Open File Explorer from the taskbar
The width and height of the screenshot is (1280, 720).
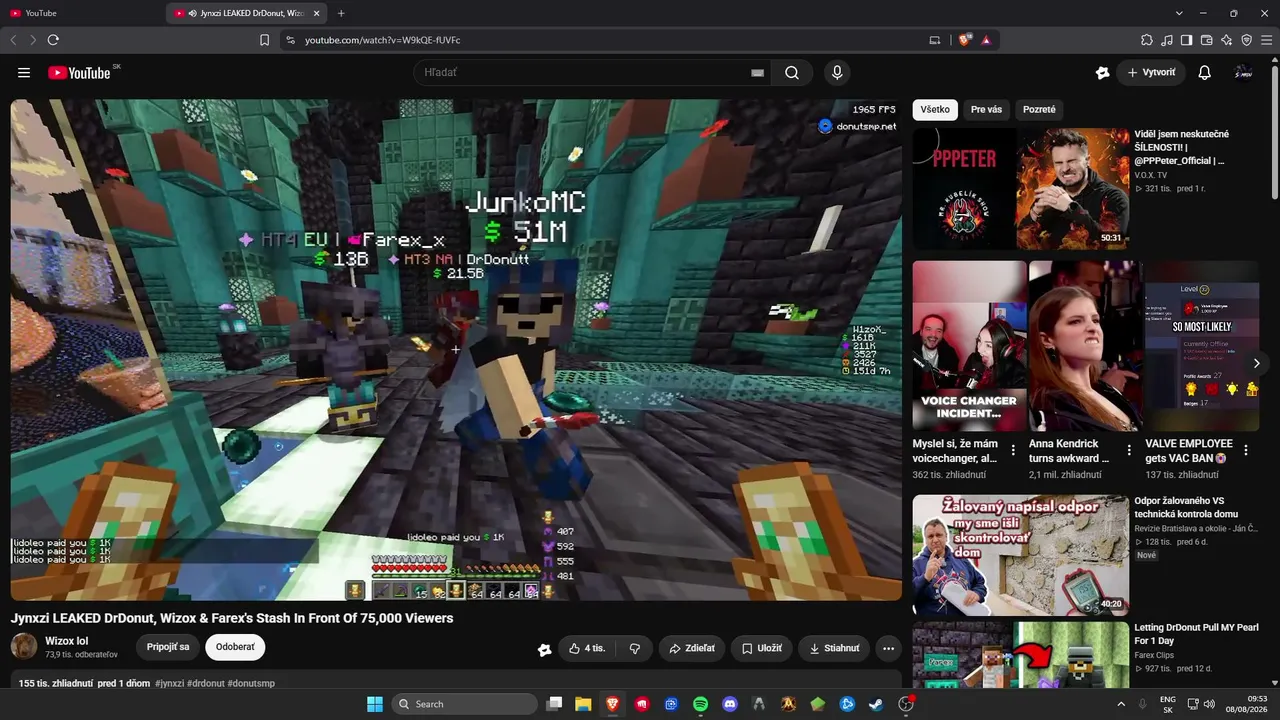pos(583,704)
